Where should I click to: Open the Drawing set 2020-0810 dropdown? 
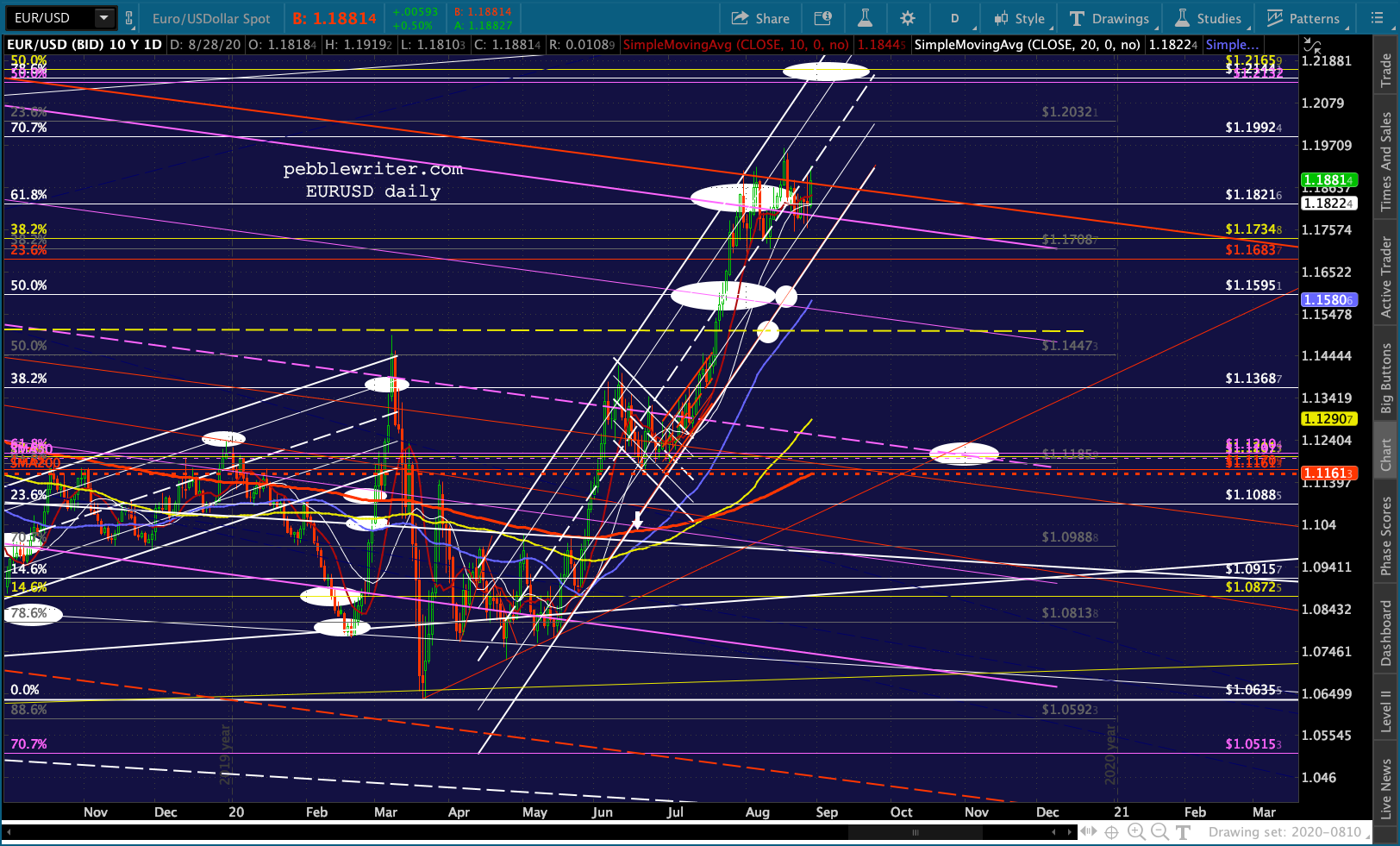tap(1290, 832)
